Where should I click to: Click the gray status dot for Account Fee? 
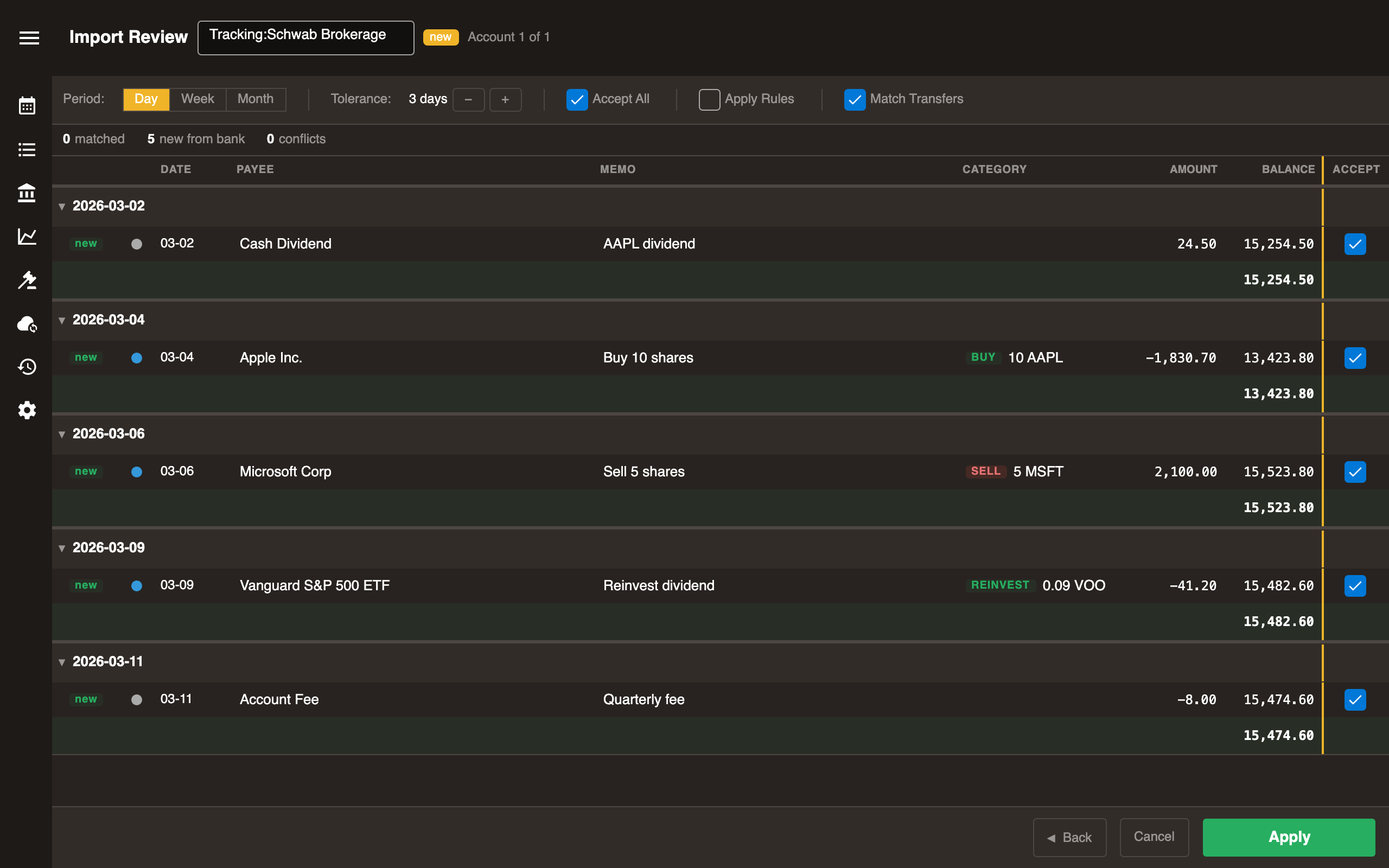137,700
